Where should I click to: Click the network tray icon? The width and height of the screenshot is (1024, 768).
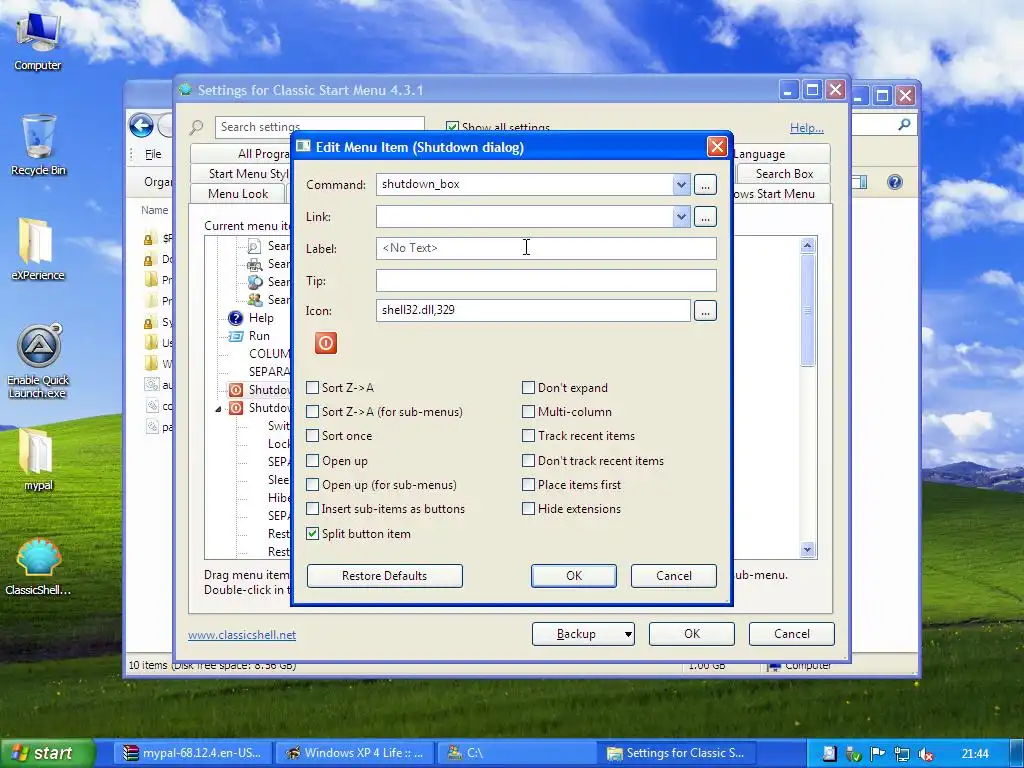pos(901,754)
